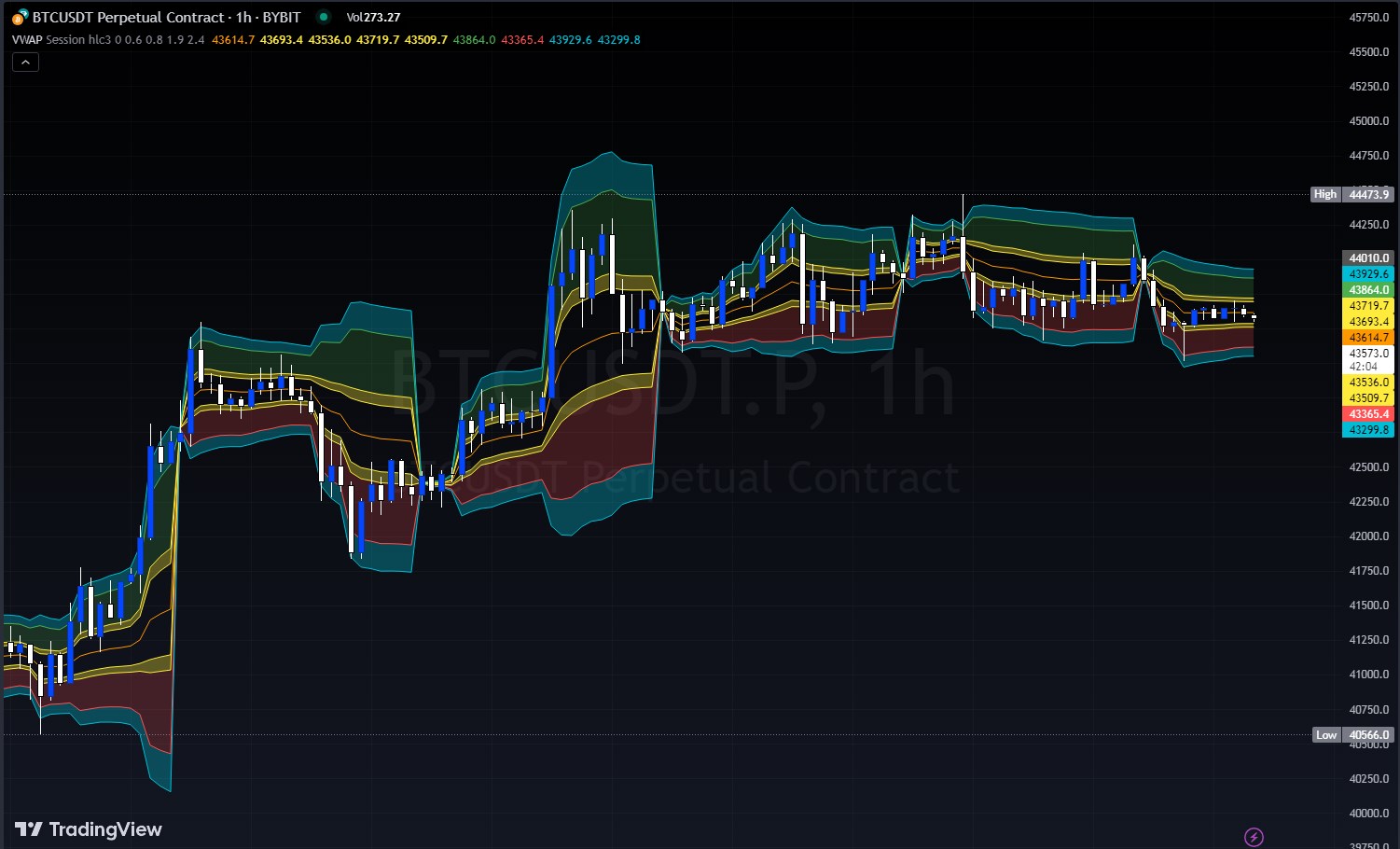Click the 41250.0 price axis tick
Screen dimensions: 1400x849
[1369, 640]
